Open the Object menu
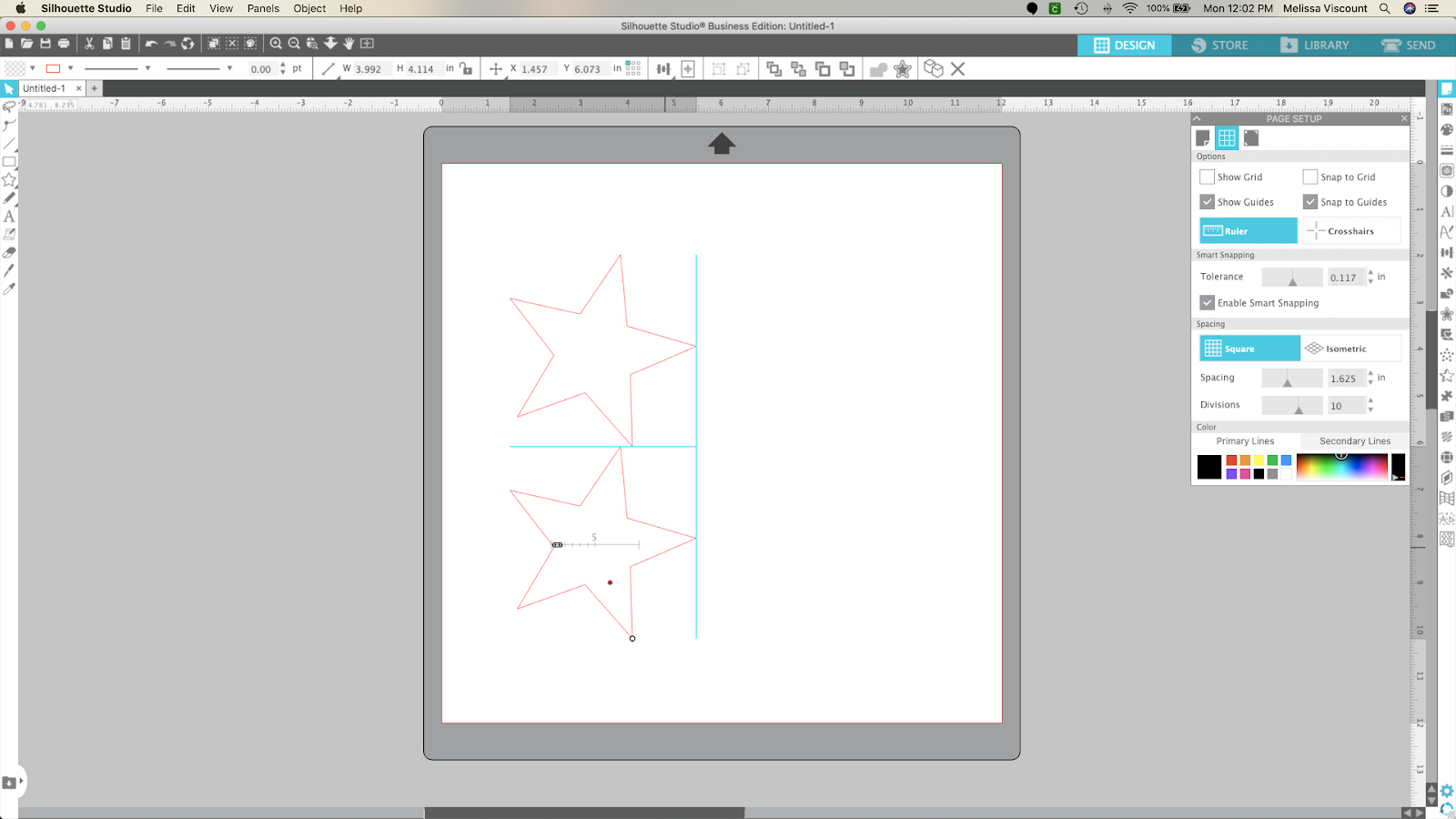The image size is (1456, 819). pos(308,8)
